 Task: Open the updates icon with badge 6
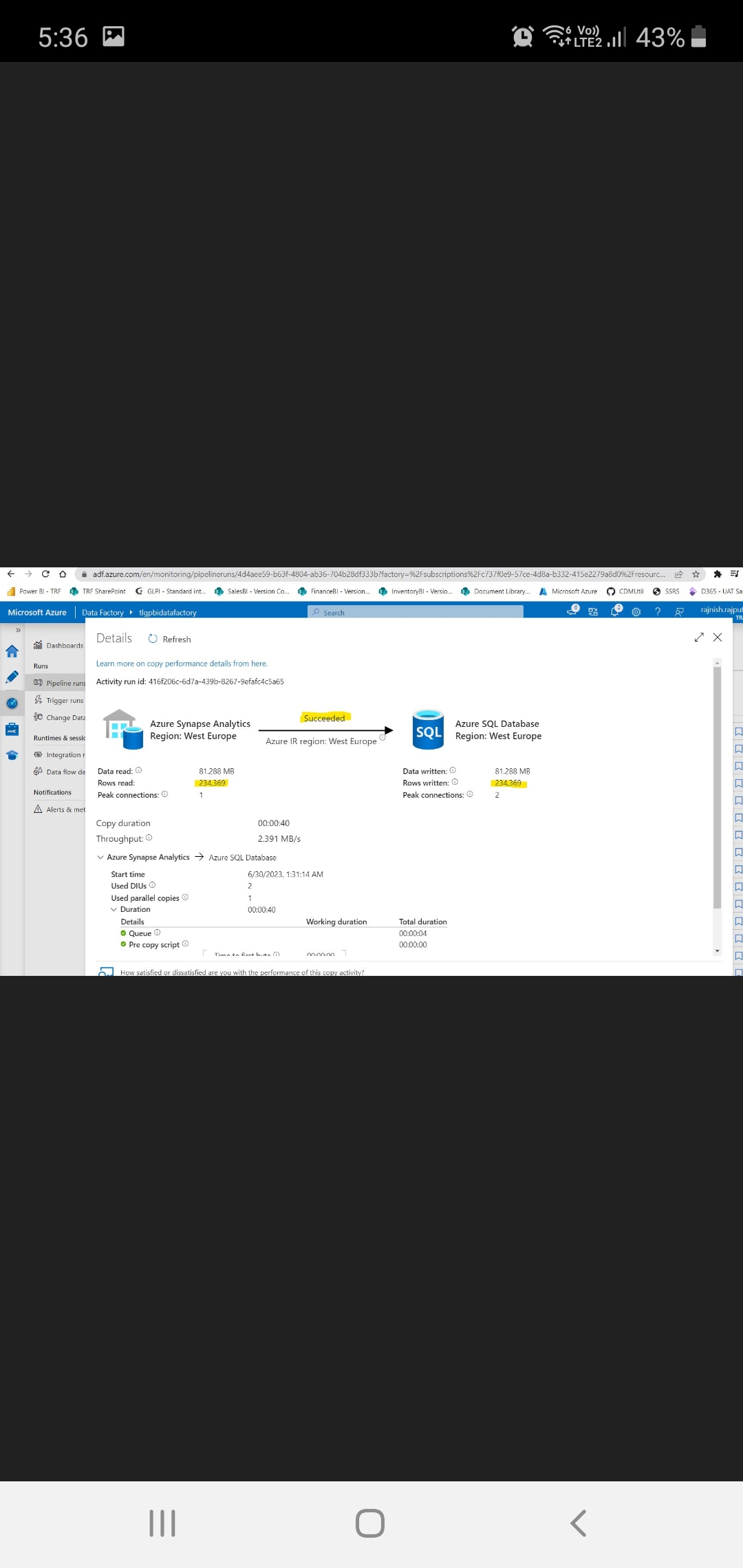[x=572, y=611]
